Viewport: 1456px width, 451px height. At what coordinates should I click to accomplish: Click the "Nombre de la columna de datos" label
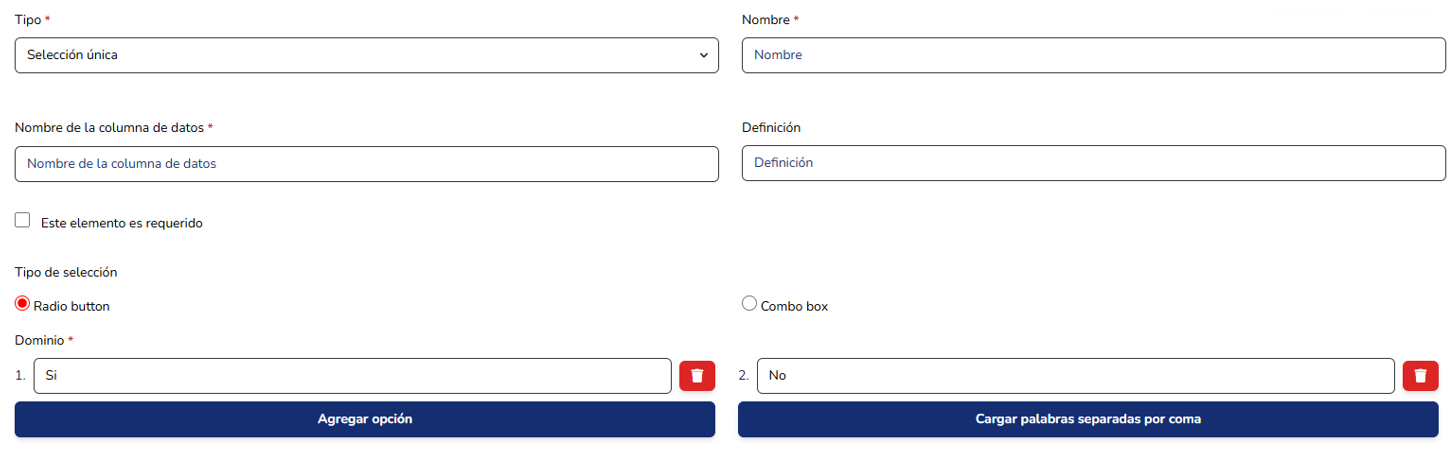[110, 128]
